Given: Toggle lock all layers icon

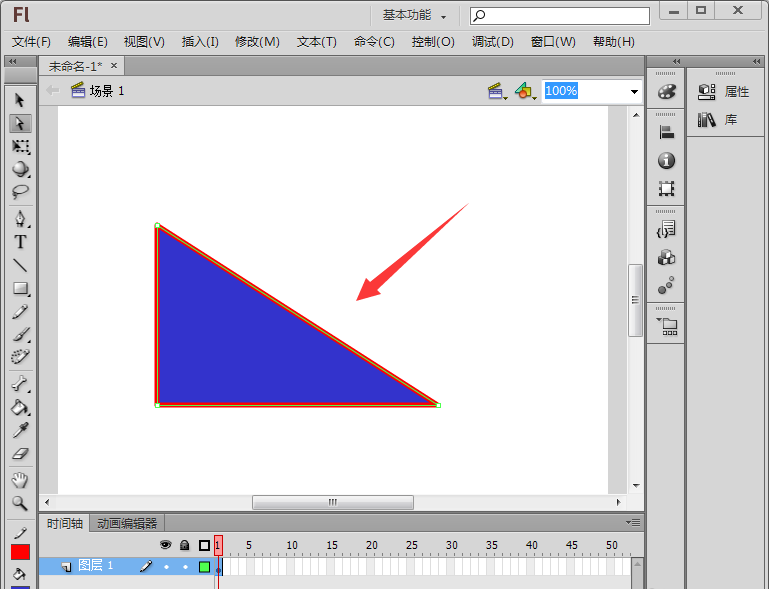Looking at the screenshot, I should (184, 545).
